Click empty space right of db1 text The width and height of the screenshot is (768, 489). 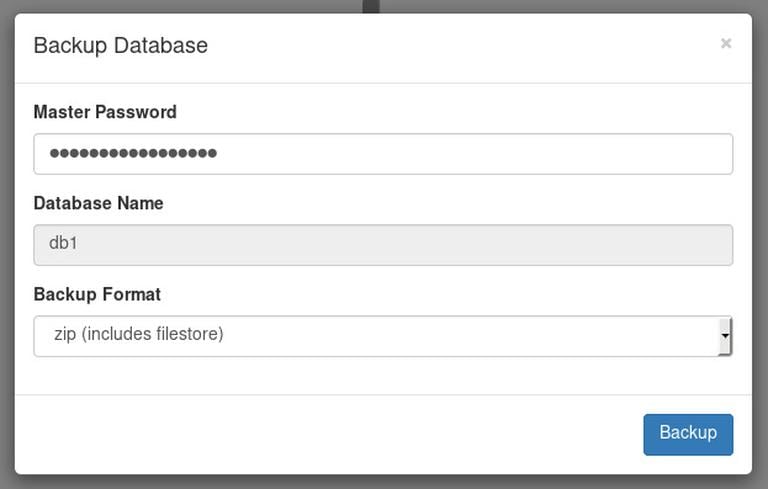[x=400, y=245]
